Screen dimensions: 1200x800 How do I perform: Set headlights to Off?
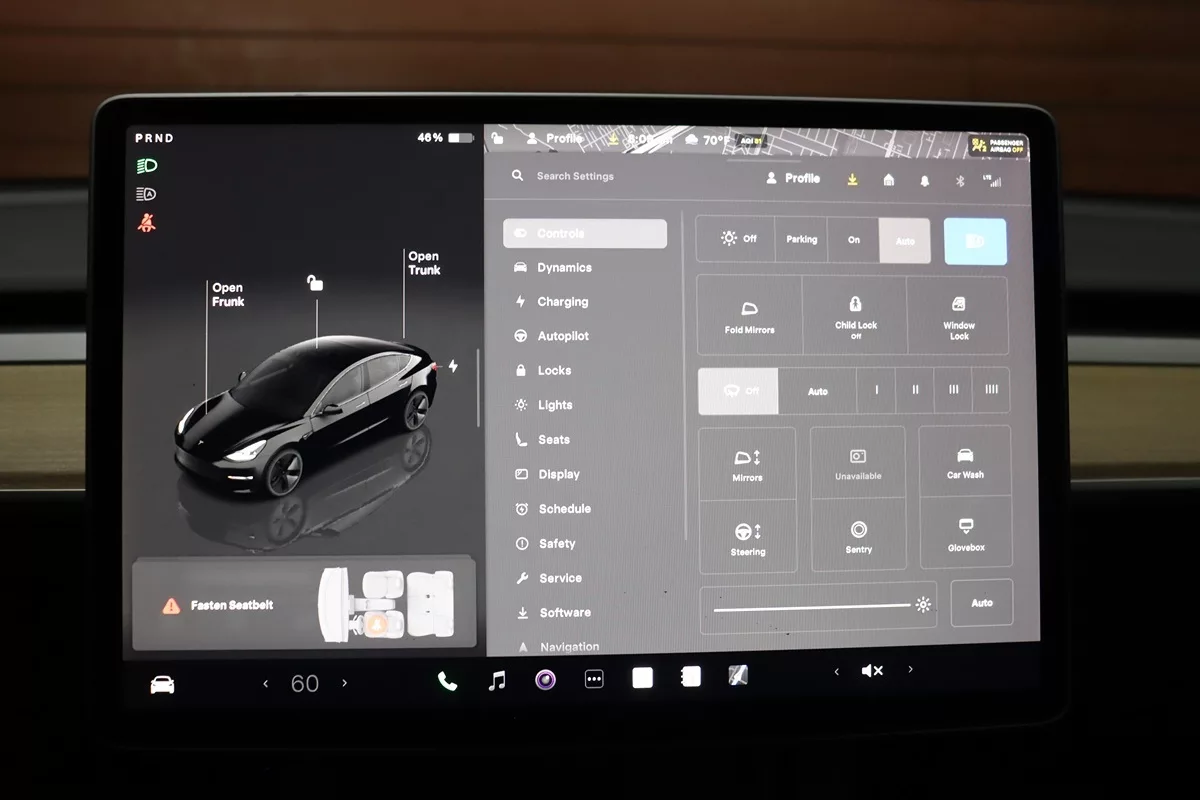(x=738, y=239)
